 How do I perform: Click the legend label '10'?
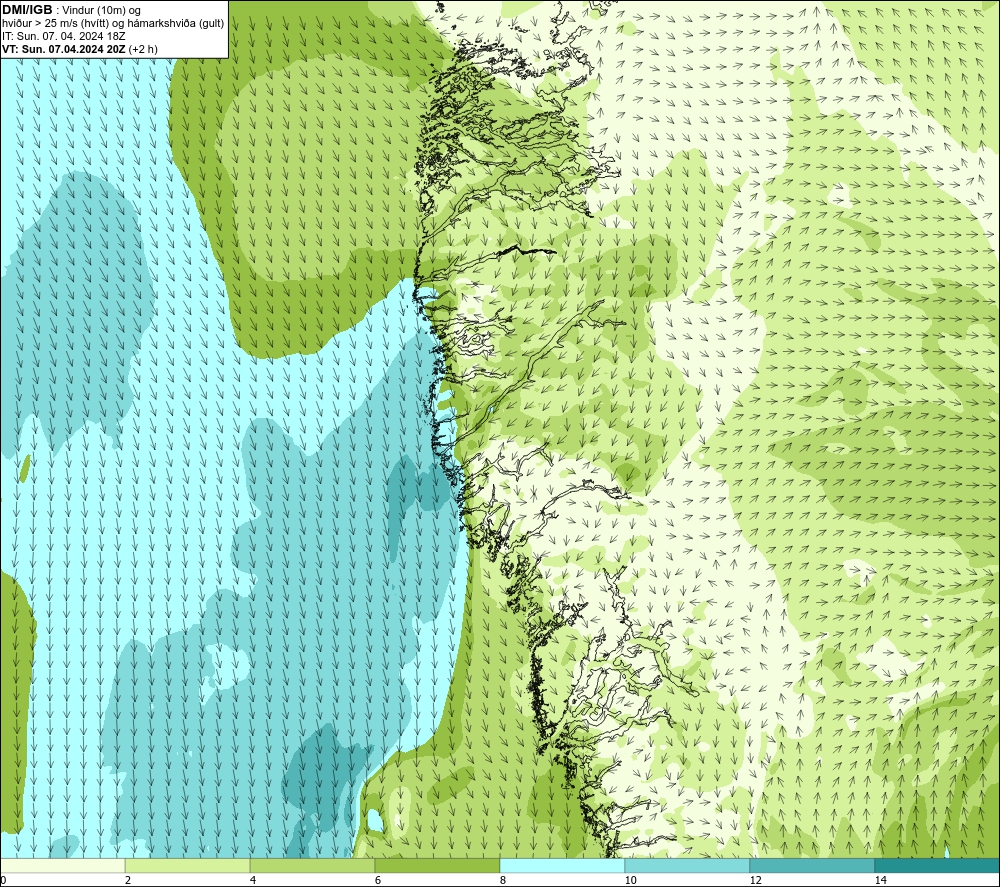click(x=630, y=880)
